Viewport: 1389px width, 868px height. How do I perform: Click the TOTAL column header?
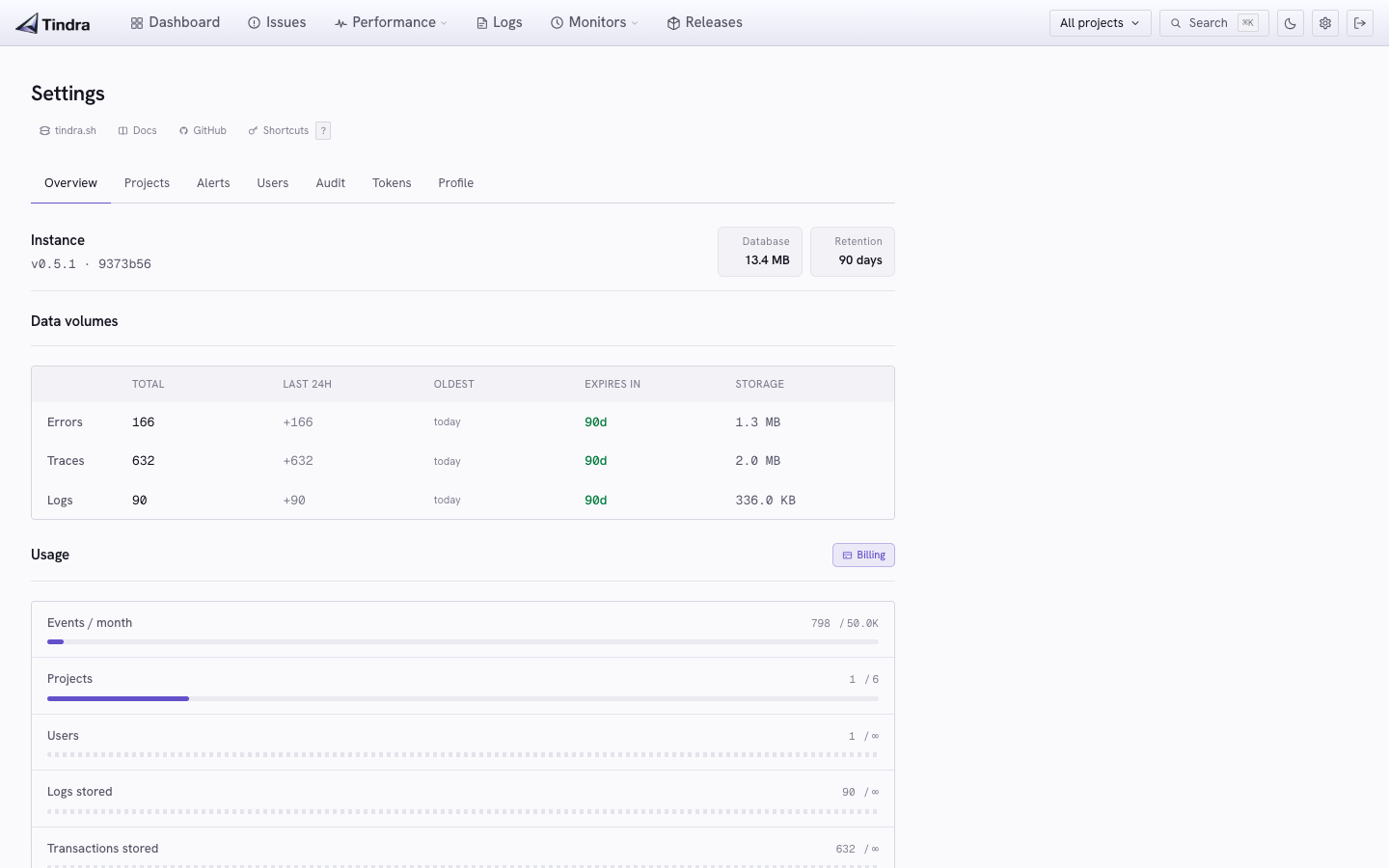(x=149, y=384)
